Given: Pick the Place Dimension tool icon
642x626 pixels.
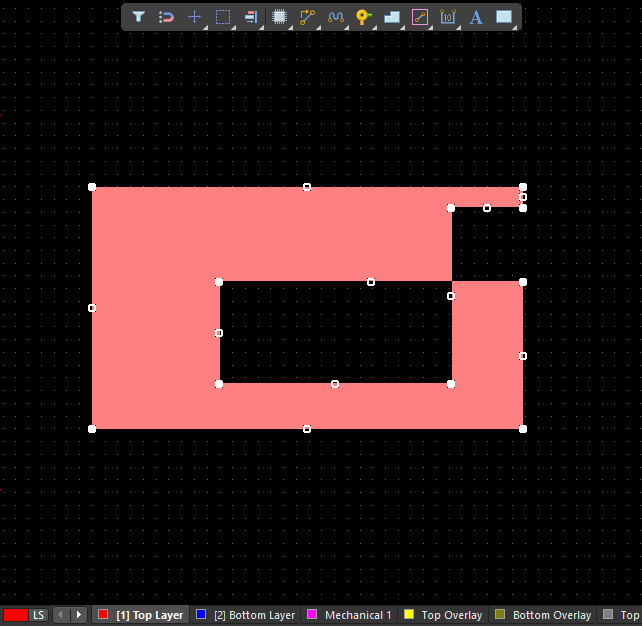Looking at the screenshot, I should click(x=448, y=17).
